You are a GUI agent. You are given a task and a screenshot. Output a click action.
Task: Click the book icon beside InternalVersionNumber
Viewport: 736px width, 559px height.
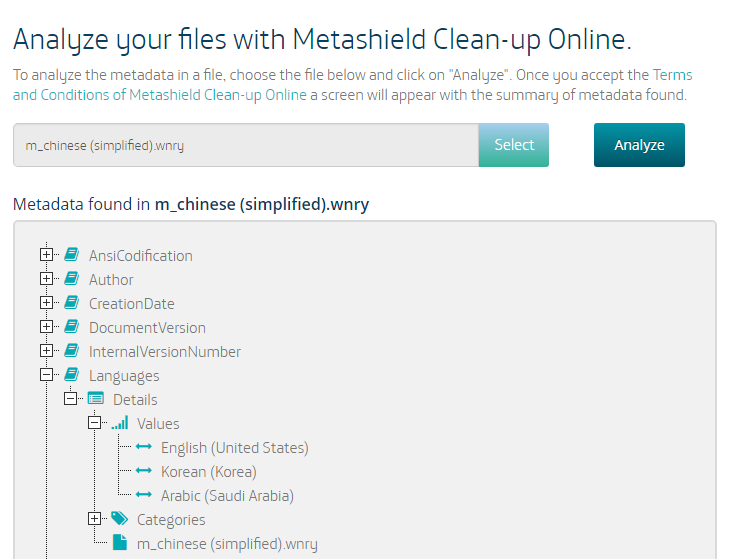(x=71, y=351)
